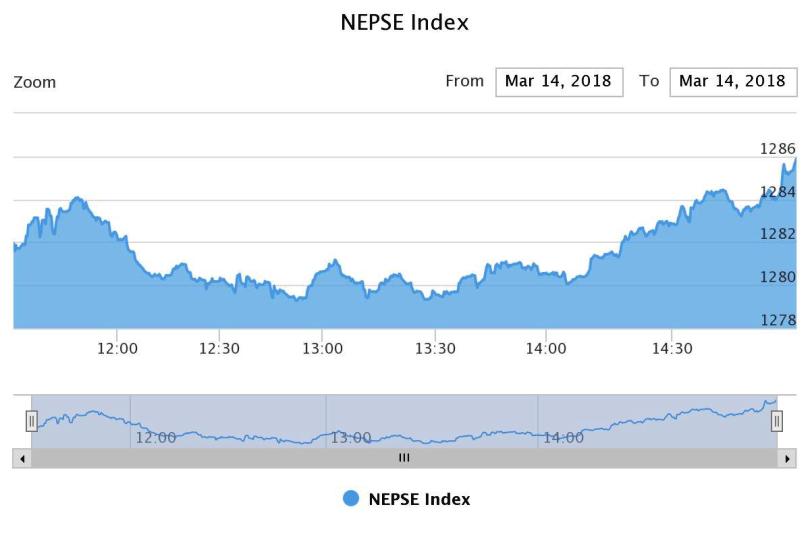Click the navigator's right range handle
Viewport: 810px width, 540px height.
(777, 421)
